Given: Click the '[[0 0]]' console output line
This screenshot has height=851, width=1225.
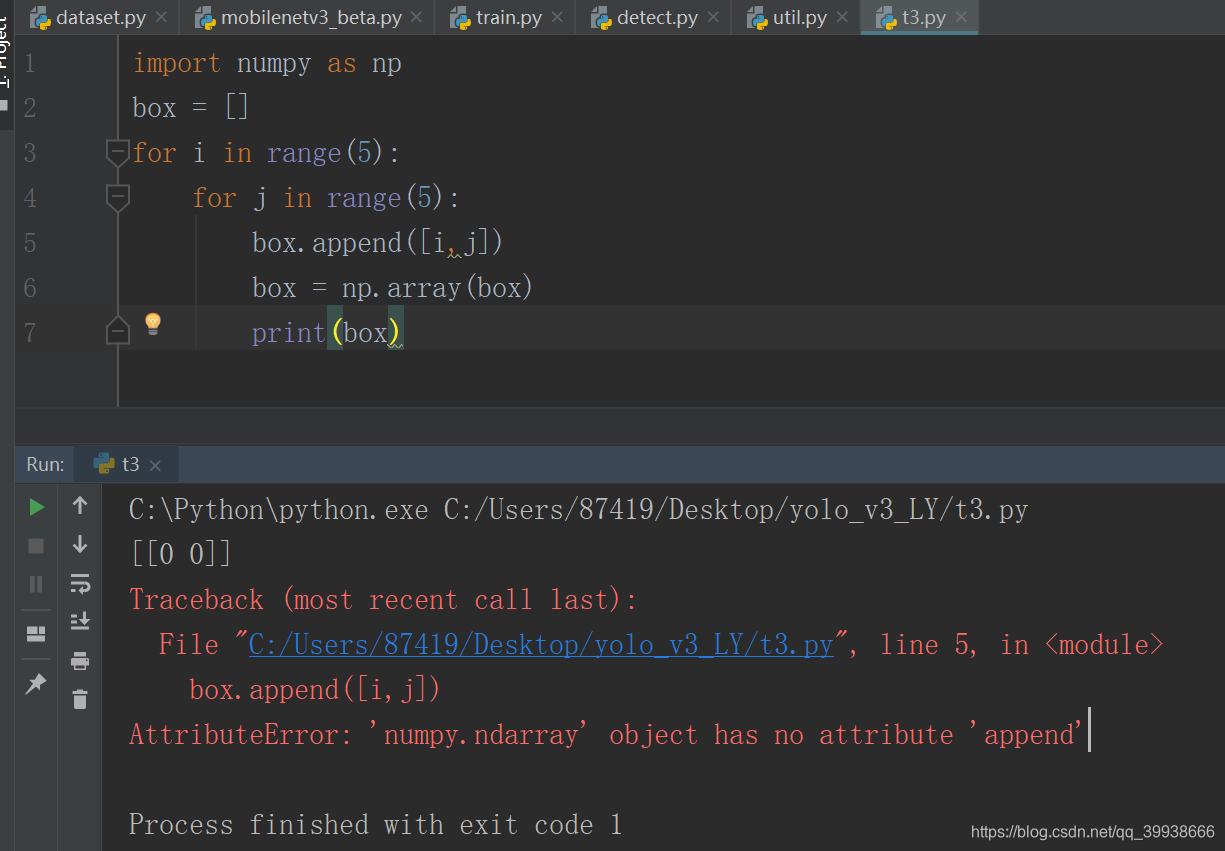Looking at the screenshot, I should pos(181,553).
